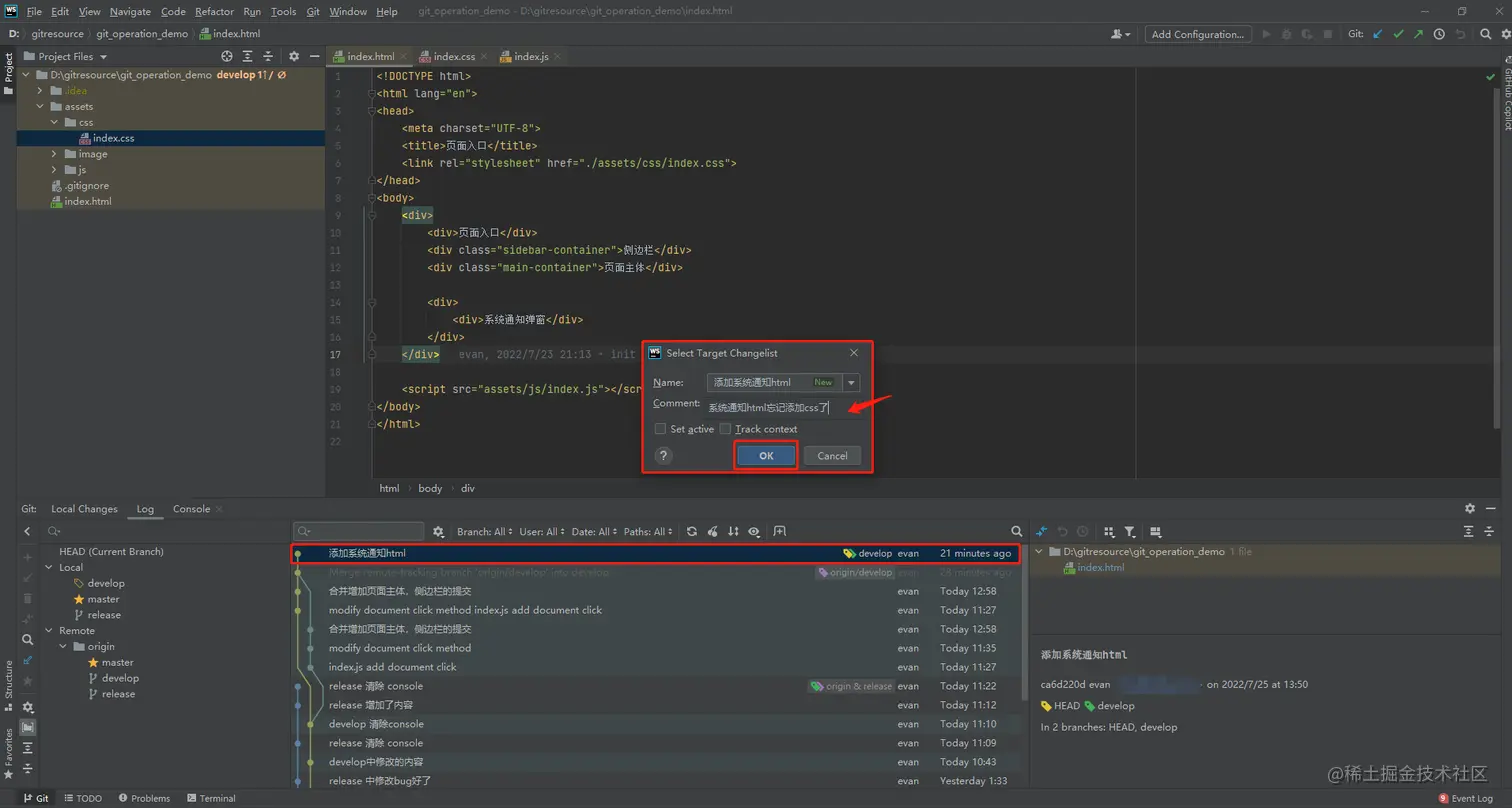Select index.html in commit details file list
This screenshot has height=808, width=1512.
(x=1100, y=567)
